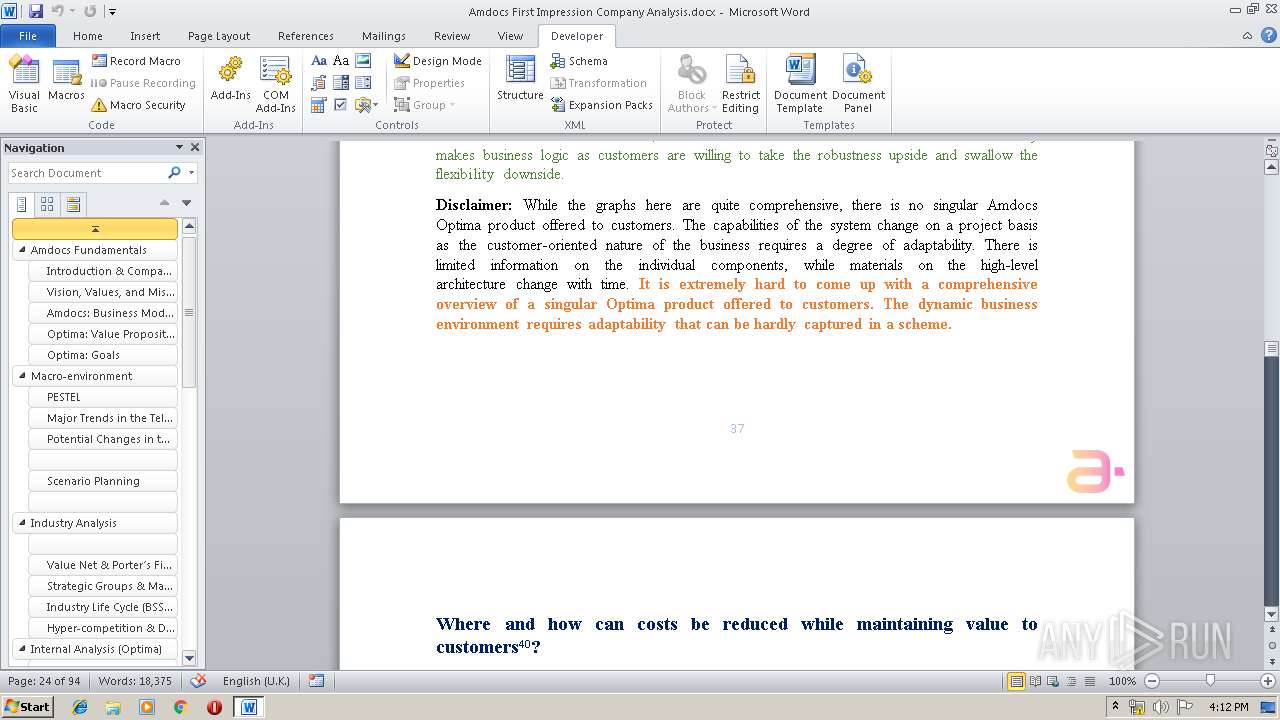Switch to Print Layout view

pos(1016,681)
